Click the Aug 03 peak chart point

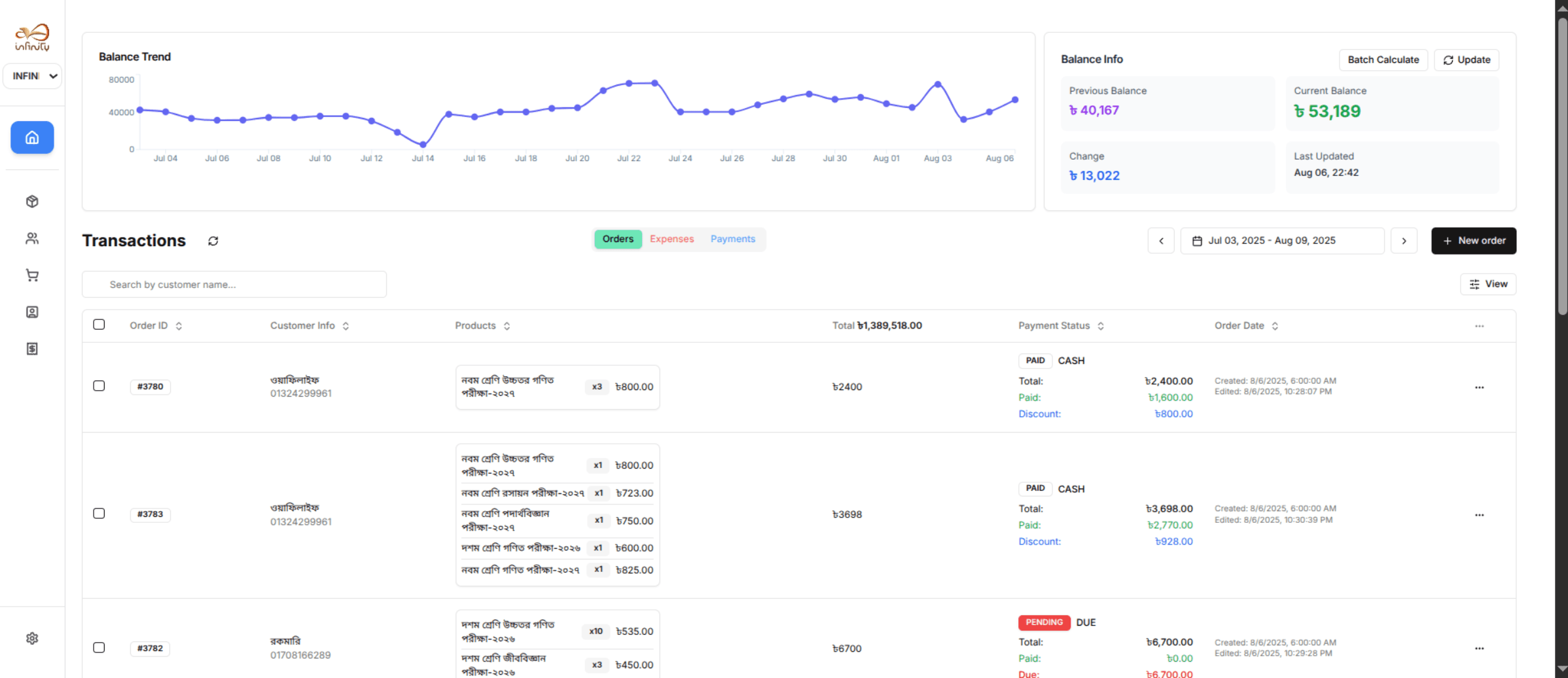click(938, 84)
